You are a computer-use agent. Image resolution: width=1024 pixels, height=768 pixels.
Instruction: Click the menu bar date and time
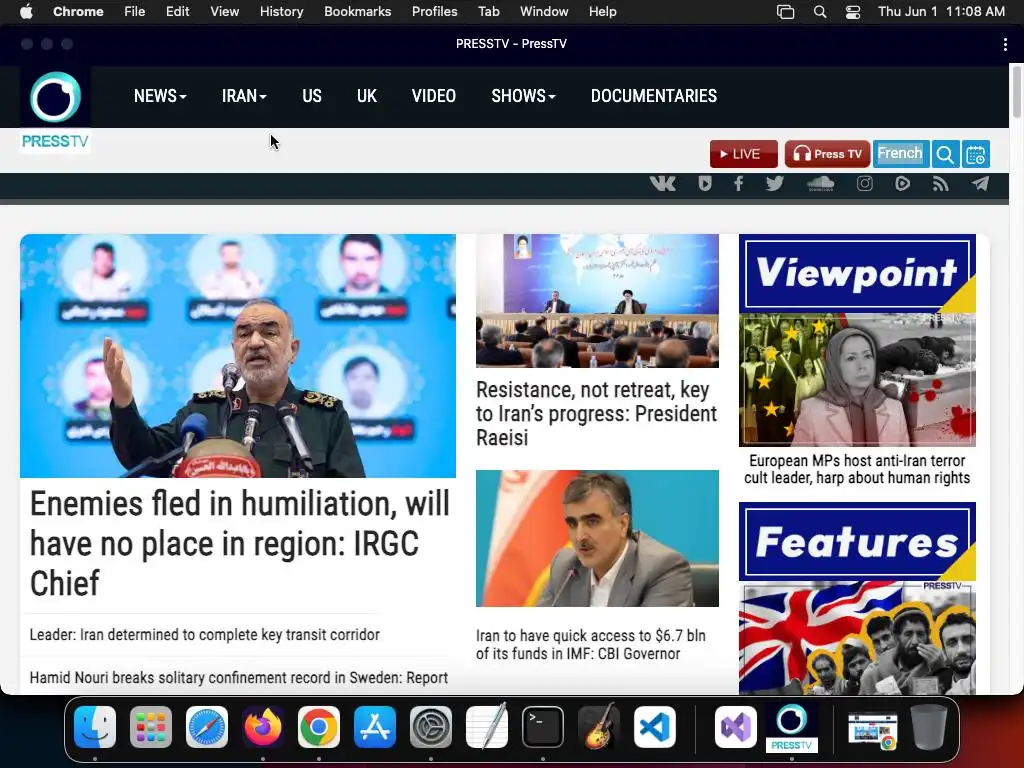941,12
